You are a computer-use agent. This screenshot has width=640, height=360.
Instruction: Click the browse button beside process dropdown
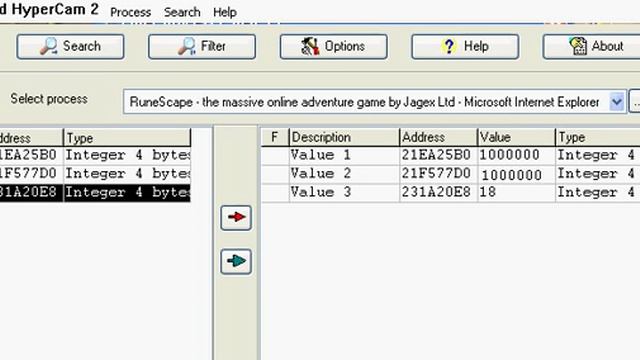click(635, 102)
